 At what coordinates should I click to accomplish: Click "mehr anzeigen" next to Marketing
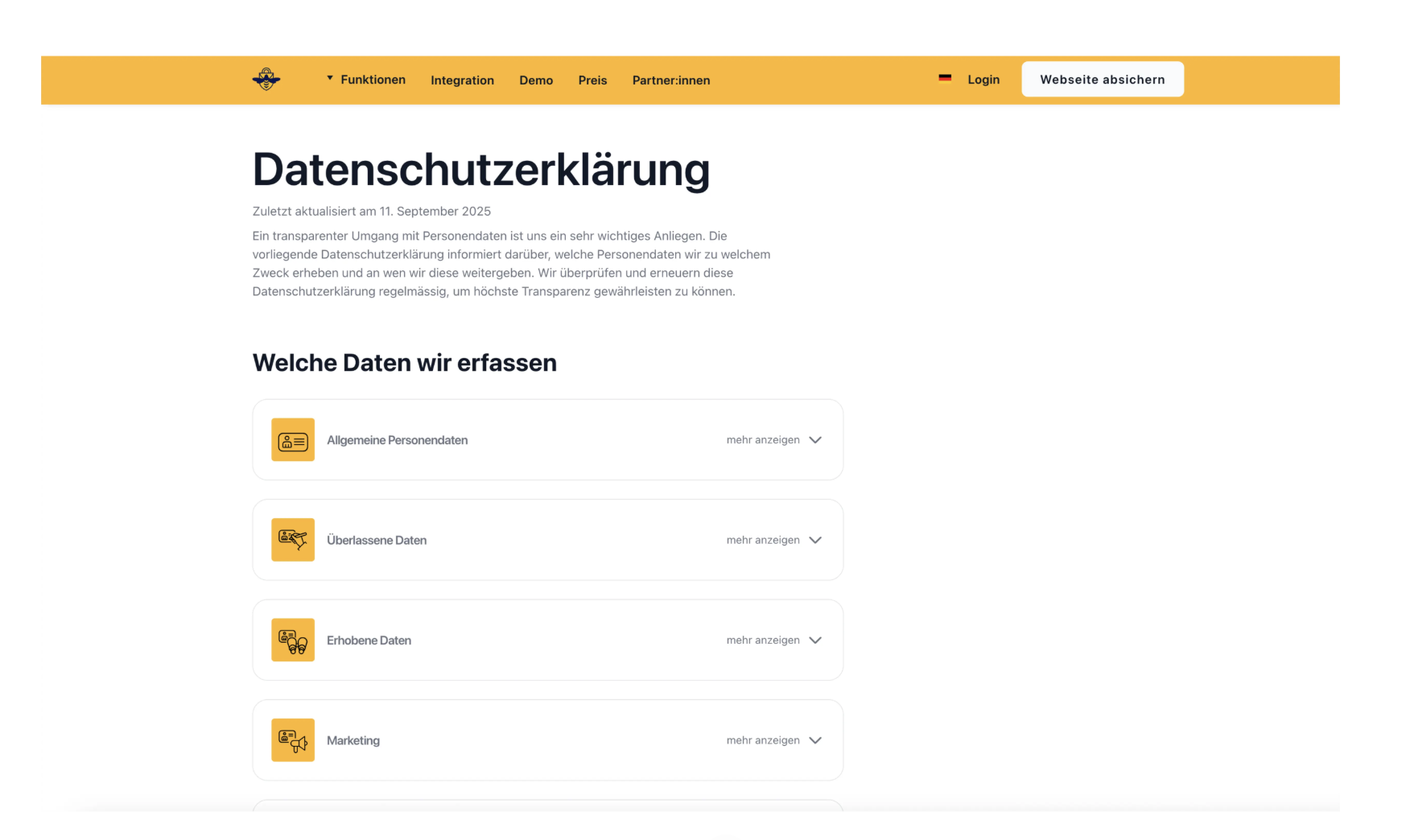(763, 740)
